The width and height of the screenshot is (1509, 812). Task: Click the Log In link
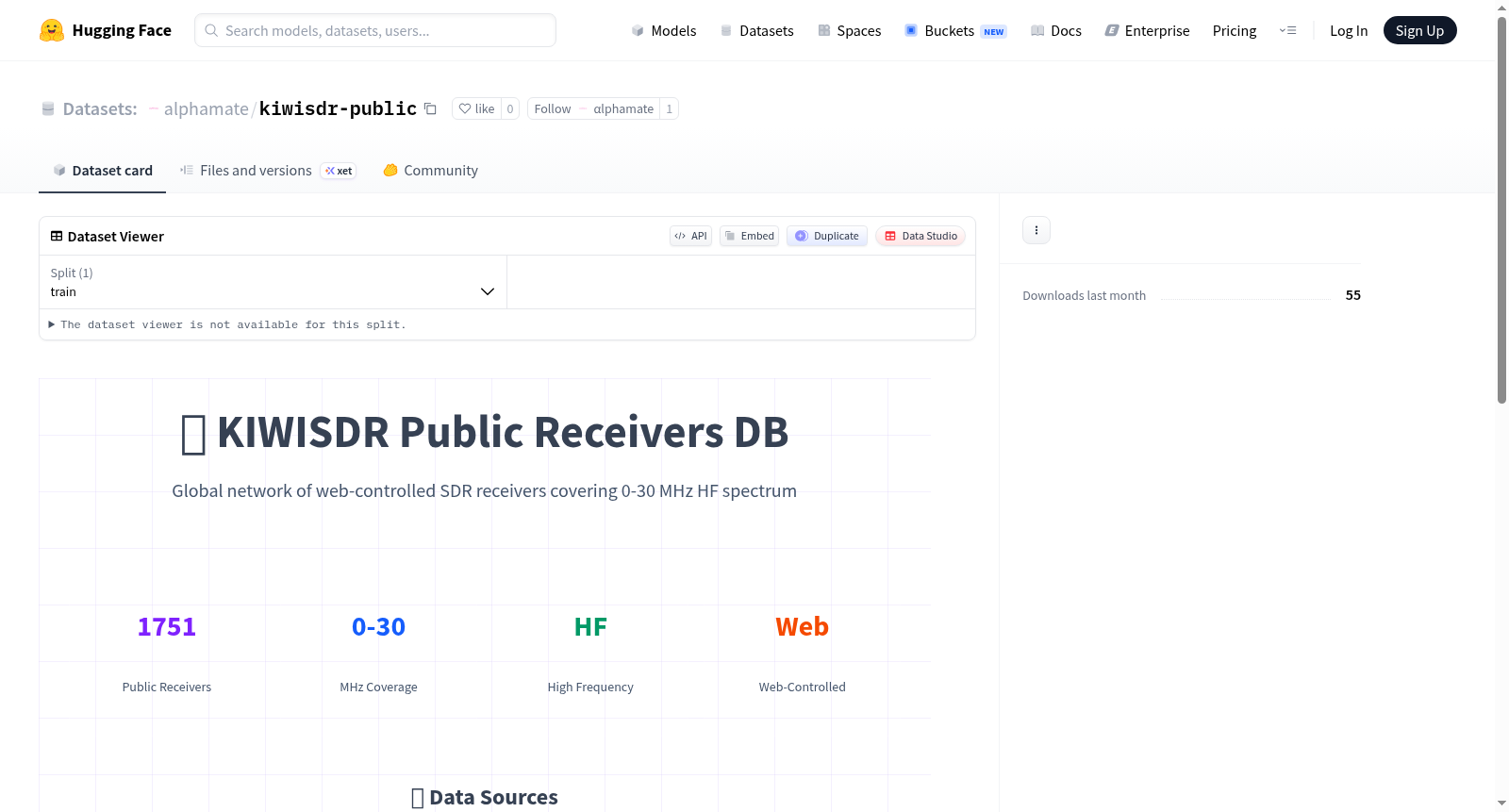click(1349, 30)
